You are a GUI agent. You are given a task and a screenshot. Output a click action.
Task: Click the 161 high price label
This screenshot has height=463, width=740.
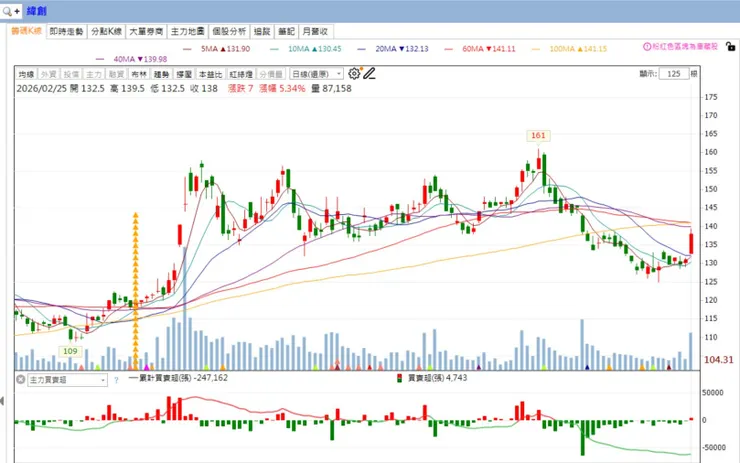tap(538, 135)
